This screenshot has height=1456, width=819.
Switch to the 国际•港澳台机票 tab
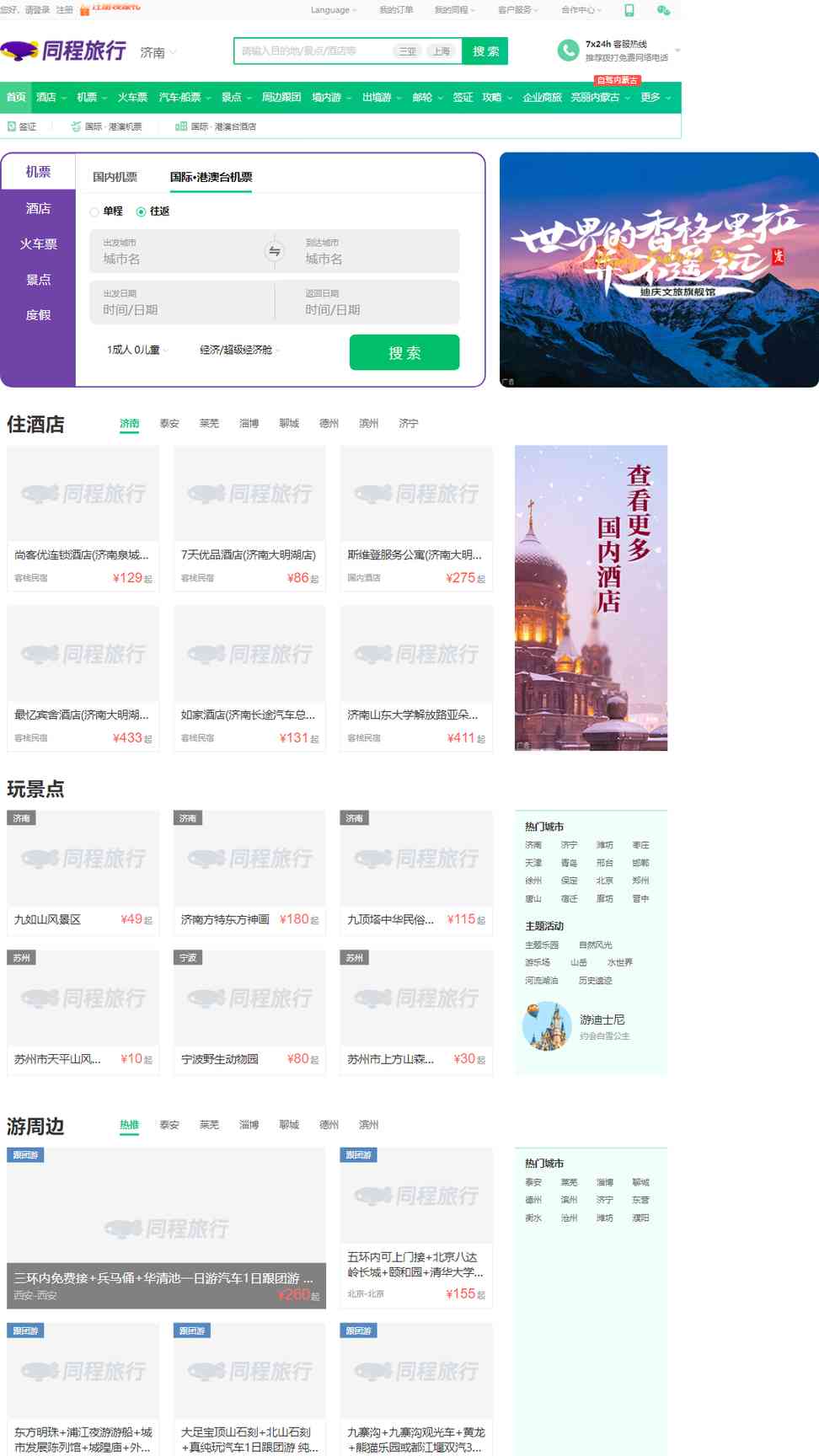[211, 177]
